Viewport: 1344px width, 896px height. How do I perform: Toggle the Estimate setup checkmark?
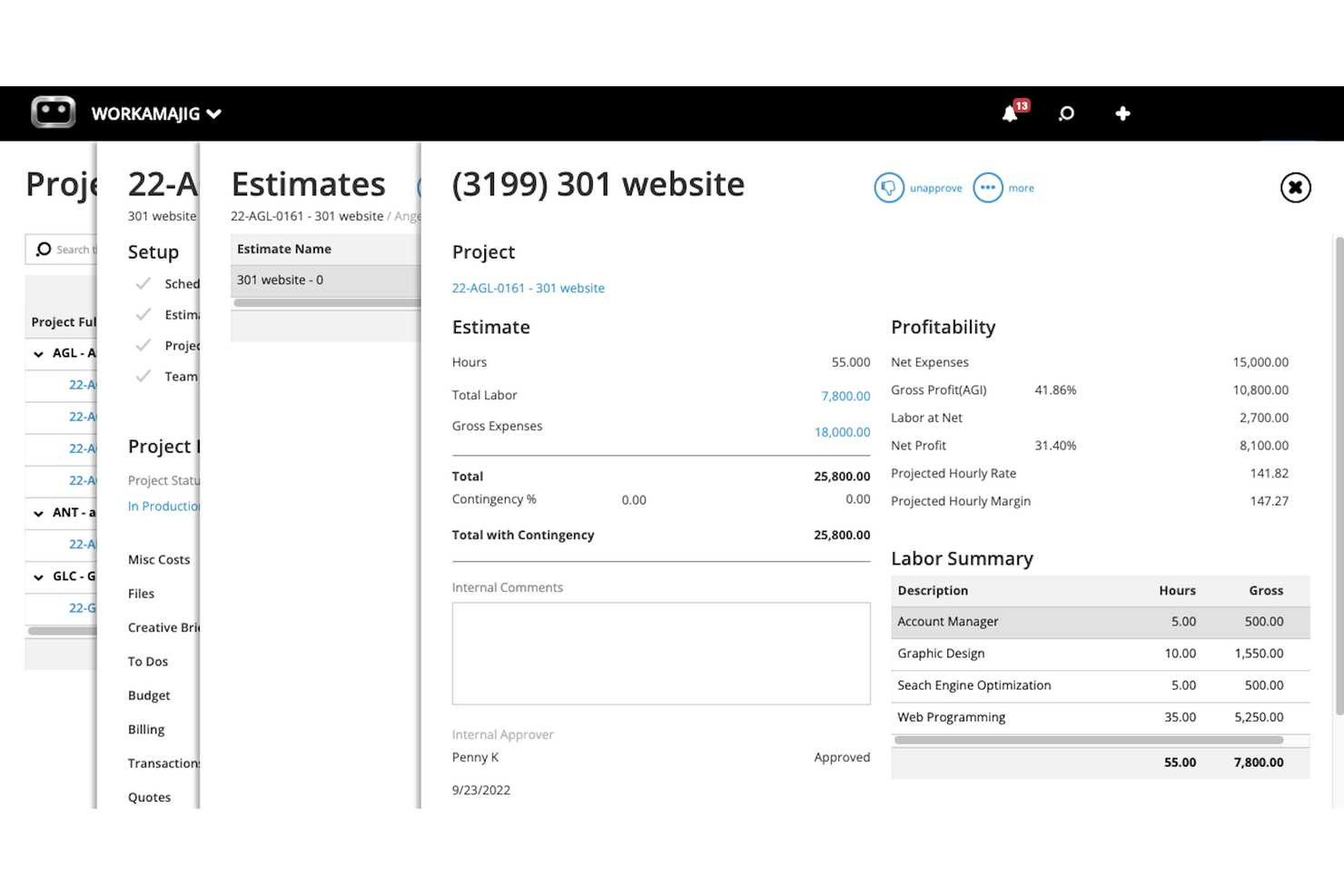click(x=143, y=314)
